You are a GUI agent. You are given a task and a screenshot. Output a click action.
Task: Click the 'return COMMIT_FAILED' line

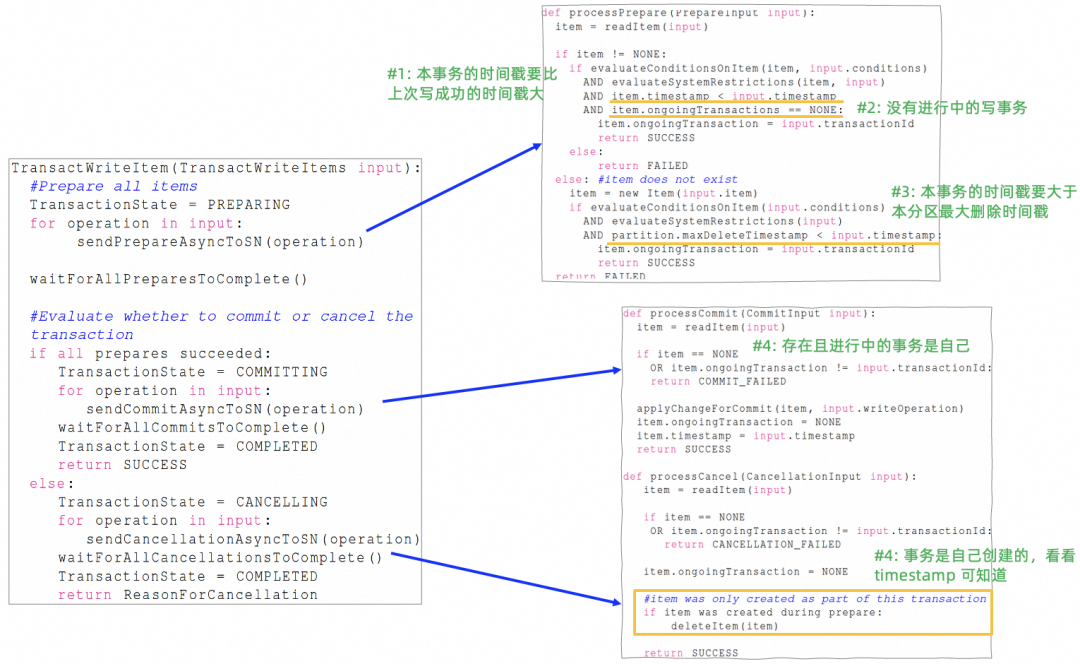coord(718,382)
